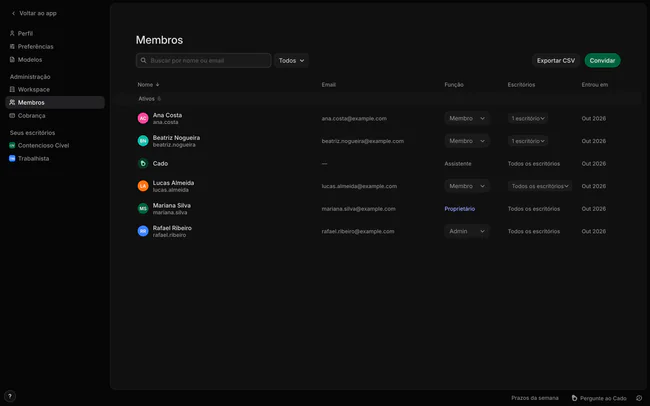Open Trabalhista office
Screen dimensions: 650x406
pos(55,158)
